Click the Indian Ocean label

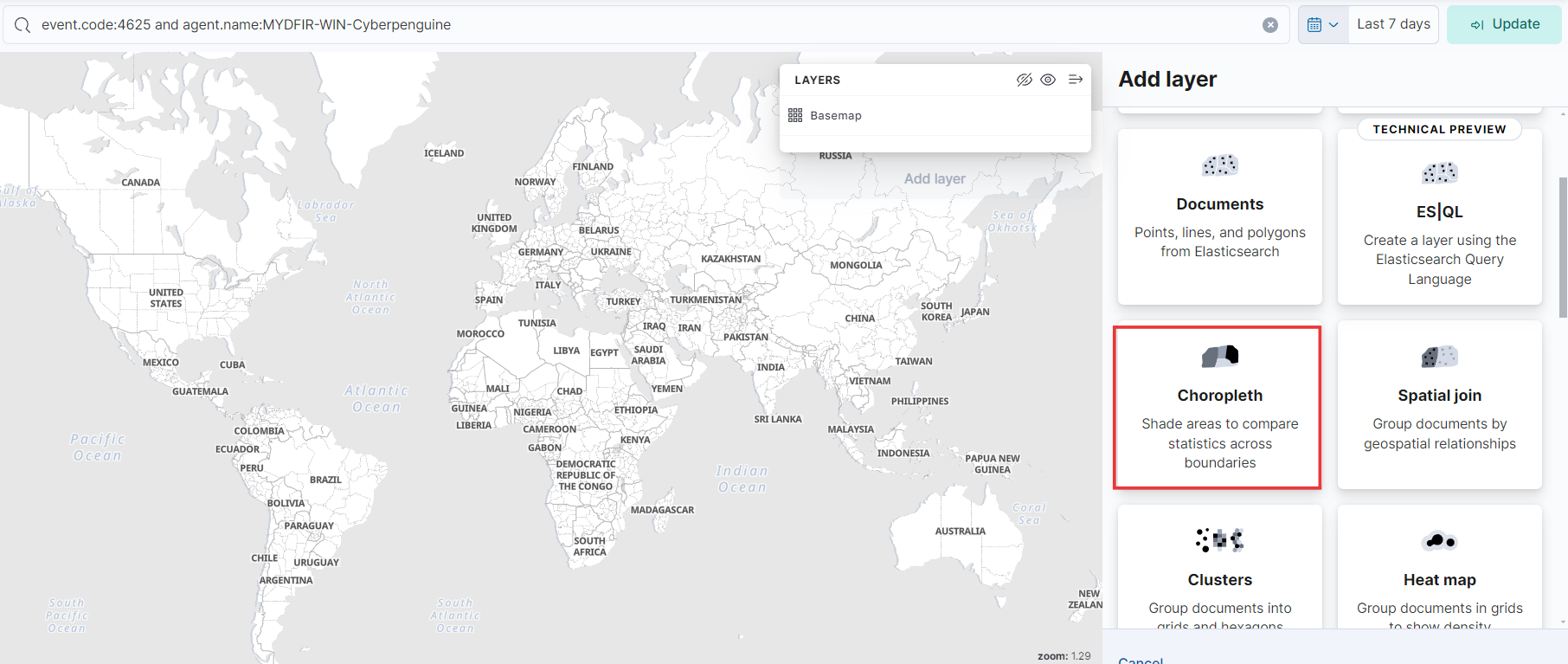click(x=742, y=479)
